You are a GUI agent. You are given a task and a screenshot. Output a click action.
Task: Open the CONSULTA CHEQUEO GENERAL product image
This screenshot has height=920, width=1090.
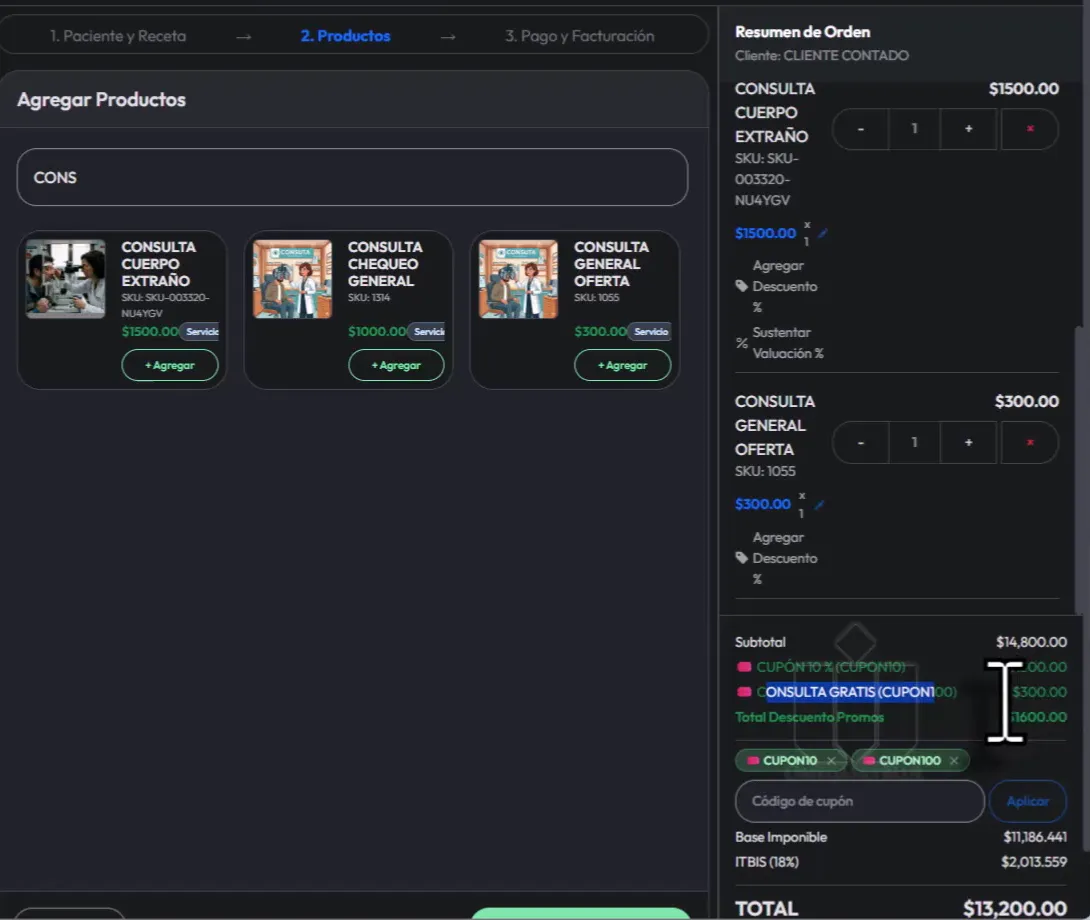coord(293,279)
